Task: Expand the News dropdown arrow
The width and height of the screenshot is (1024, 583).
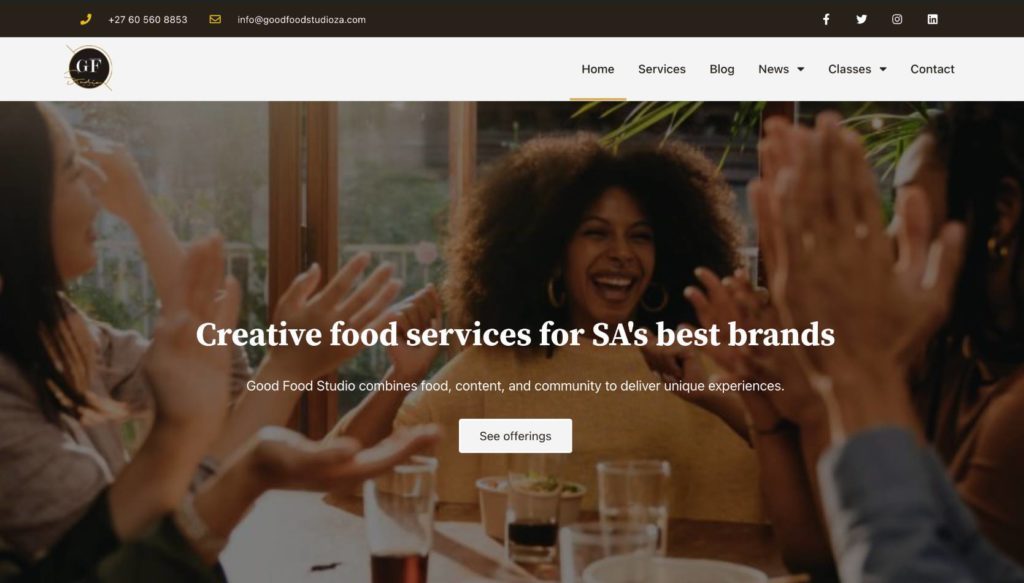Action: pyautogui.click(x=801, y=69)
